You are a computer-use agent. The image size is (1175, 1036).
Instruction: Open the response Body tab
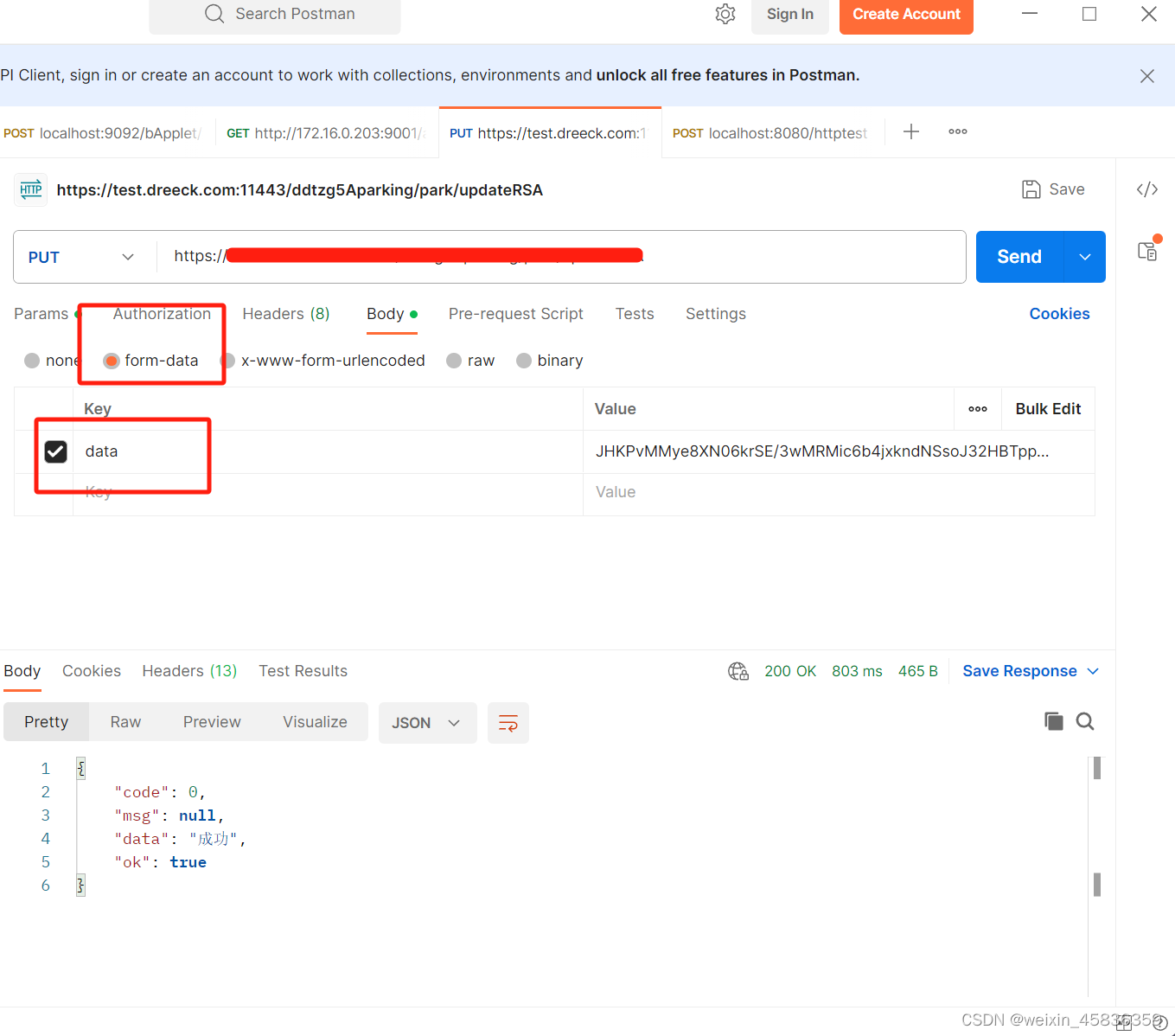(22, 671)
